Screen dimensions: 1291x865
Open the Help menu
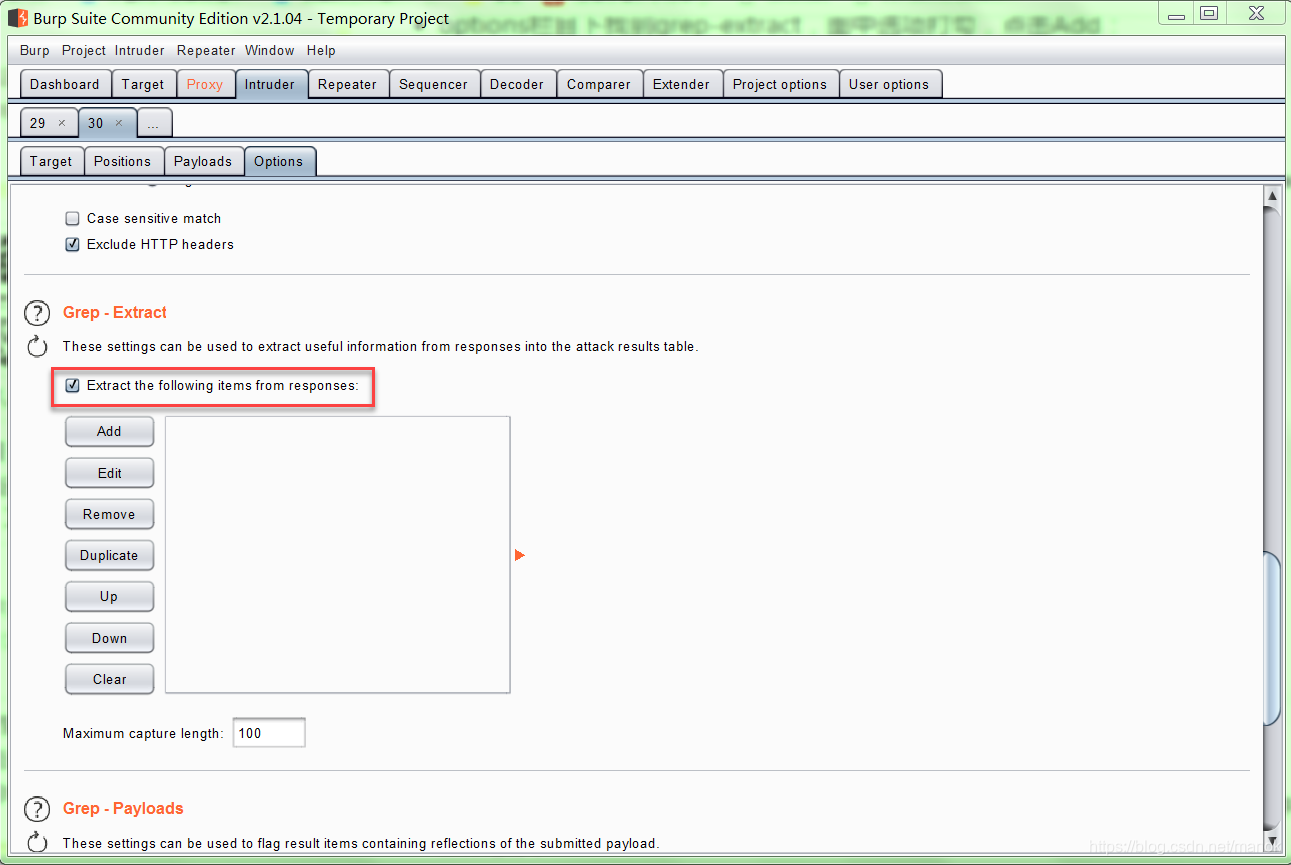(321, 50)
